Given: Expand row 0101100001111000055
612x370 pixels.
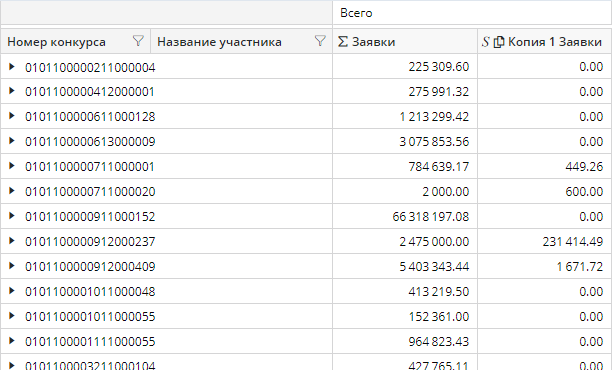Looking at the screenshot, I should [12, 341].
